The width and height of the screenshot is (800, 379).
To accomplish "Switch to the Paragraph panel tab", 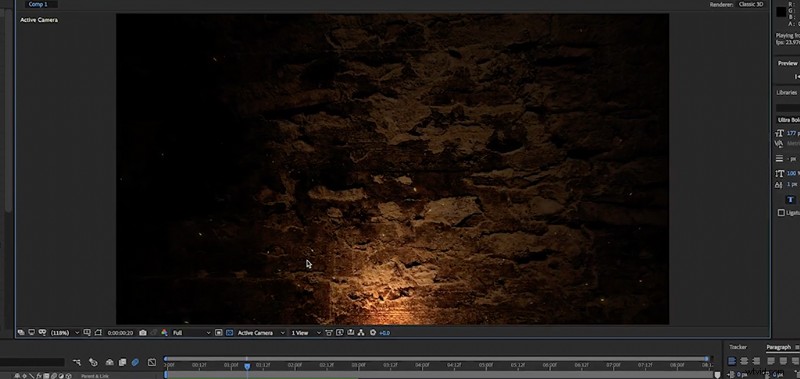I will (x=779, y=347).
